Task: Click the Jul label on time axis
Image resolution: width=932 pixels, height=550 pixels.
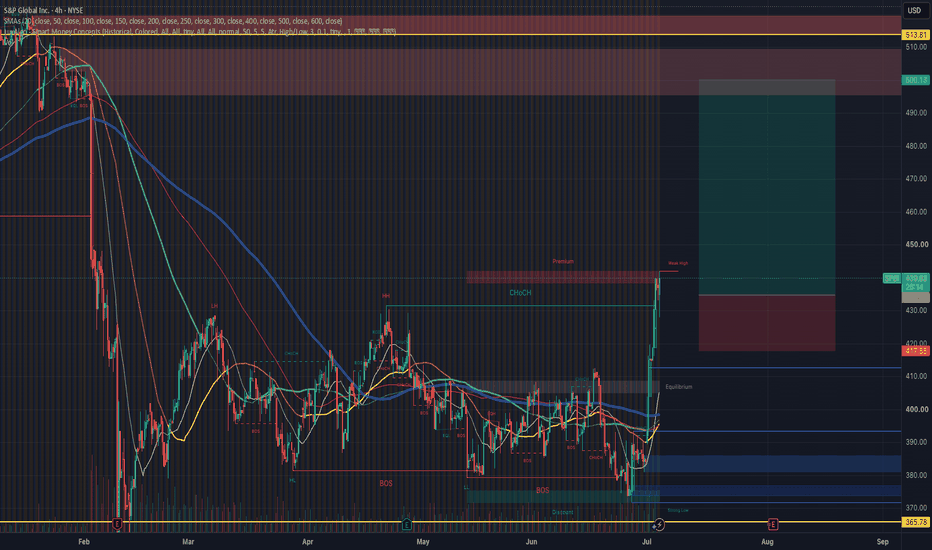Action: pyautogui.click(x=647, y=542)
